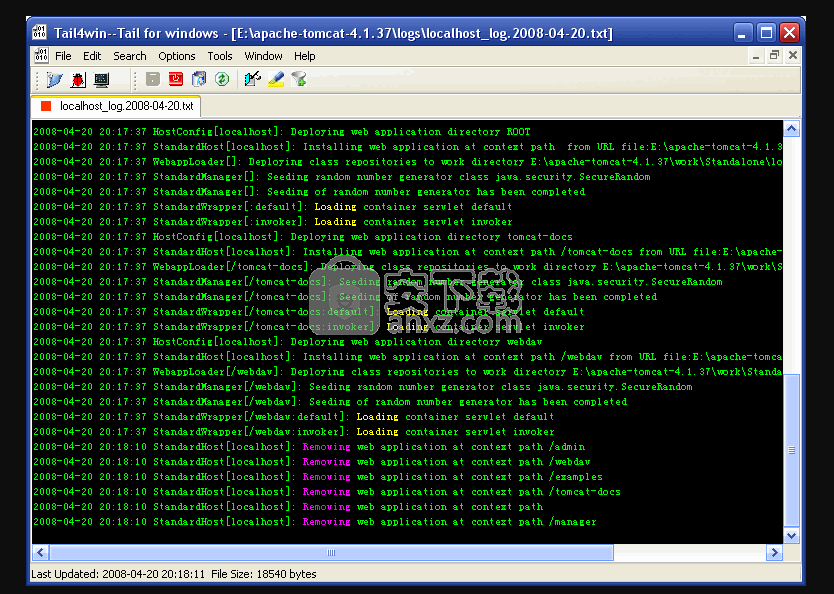Open the File menu
Screen dimensions: 834x594
pyautogui.click(x=63, y=56)
